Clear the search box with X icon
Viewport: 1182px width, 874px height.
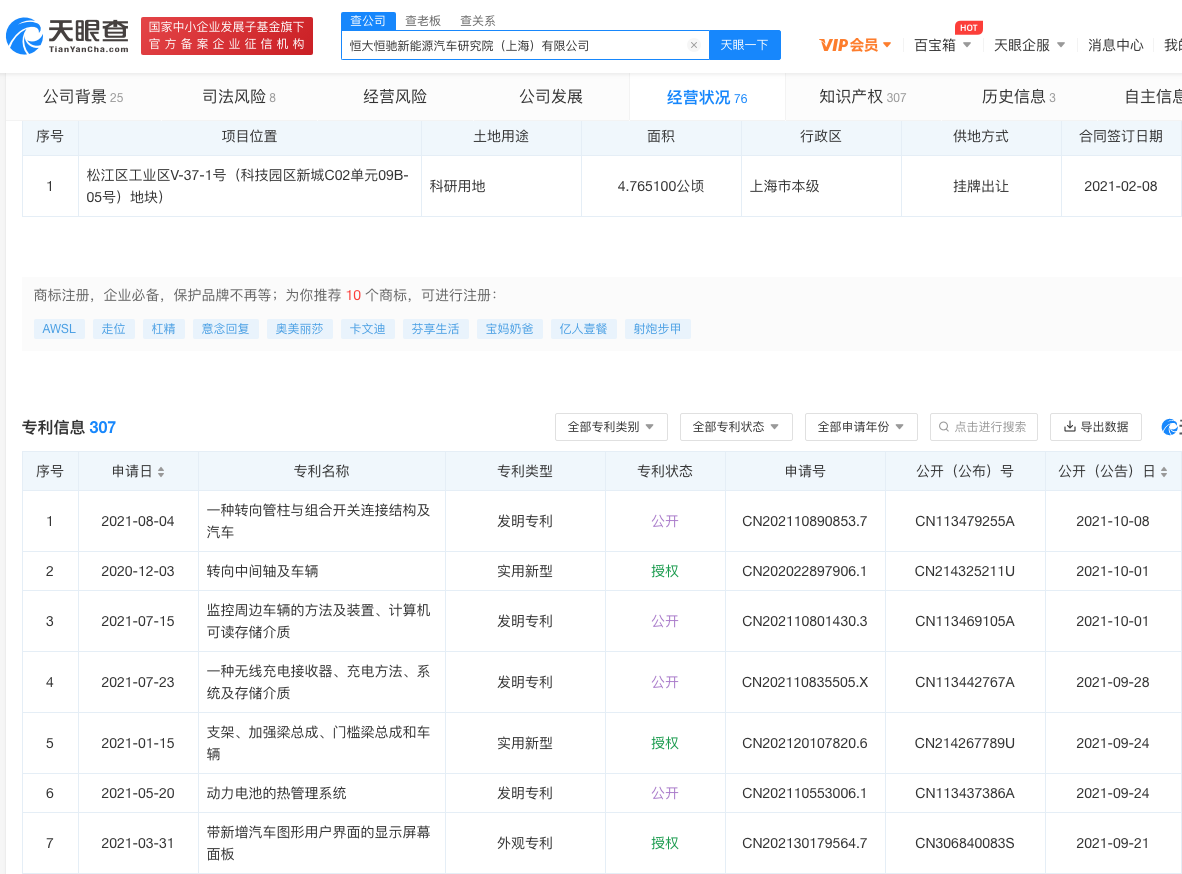pos(694,45)
